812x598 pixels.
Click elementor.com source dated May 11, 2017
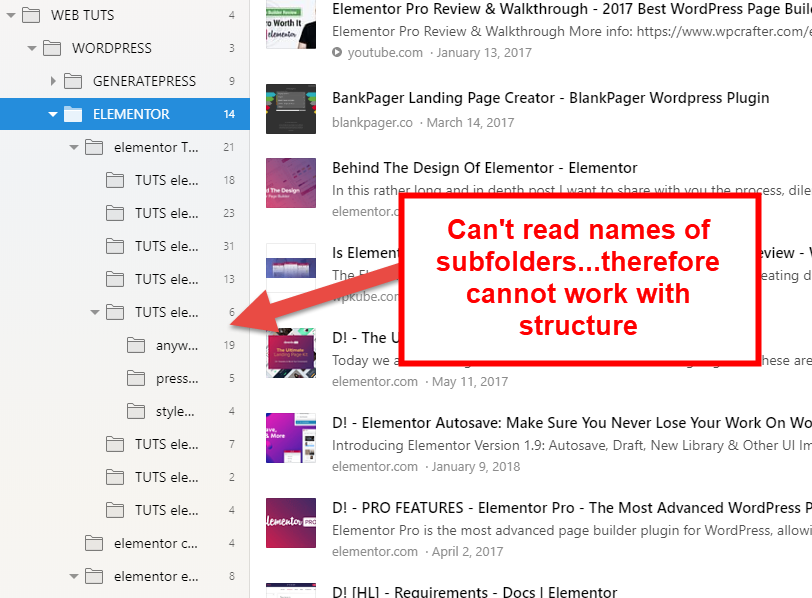[x=375, y=382]
